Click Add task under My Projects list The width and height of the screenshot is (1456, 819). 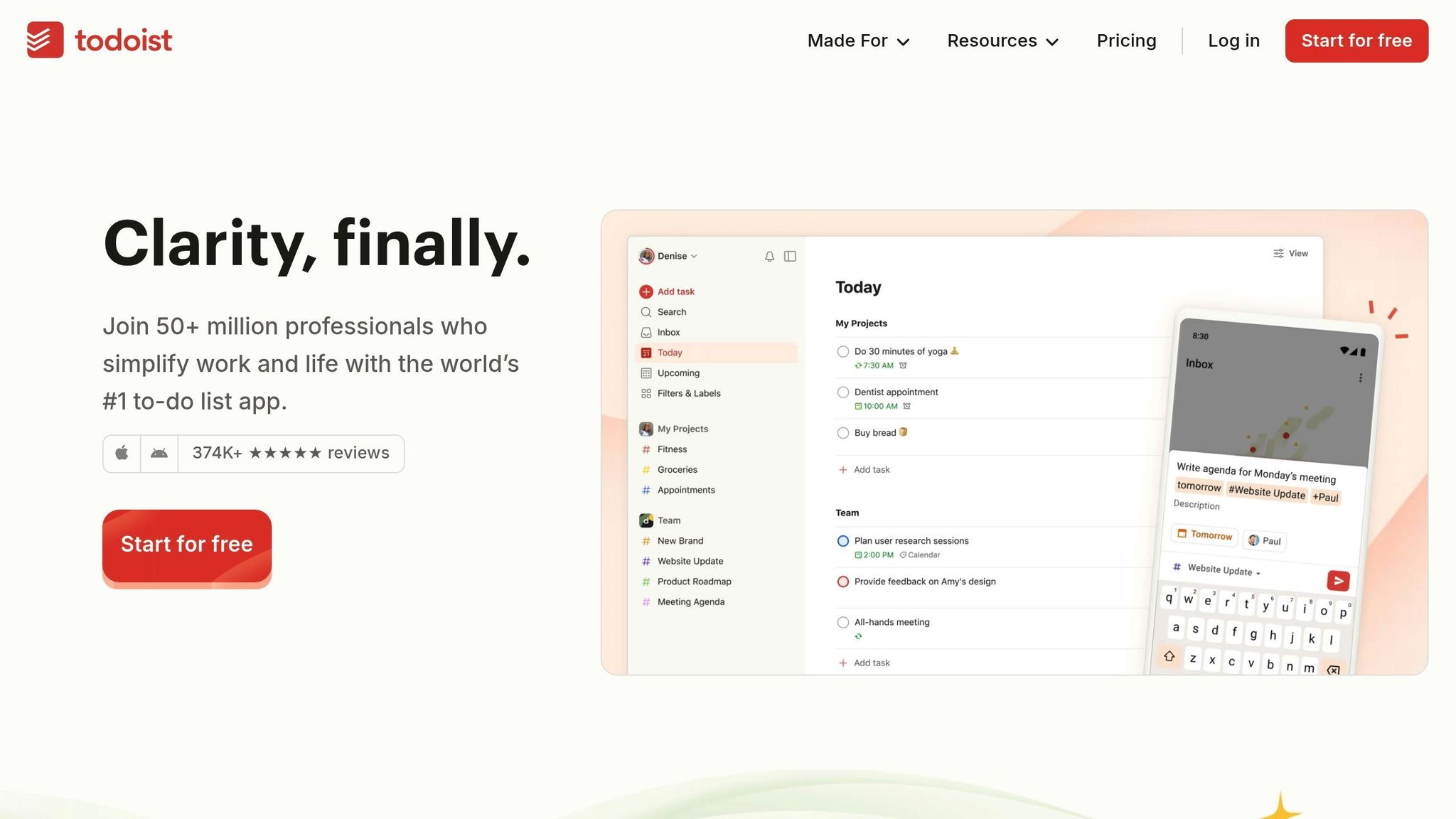pyautogui.click(x=864, y=469)
